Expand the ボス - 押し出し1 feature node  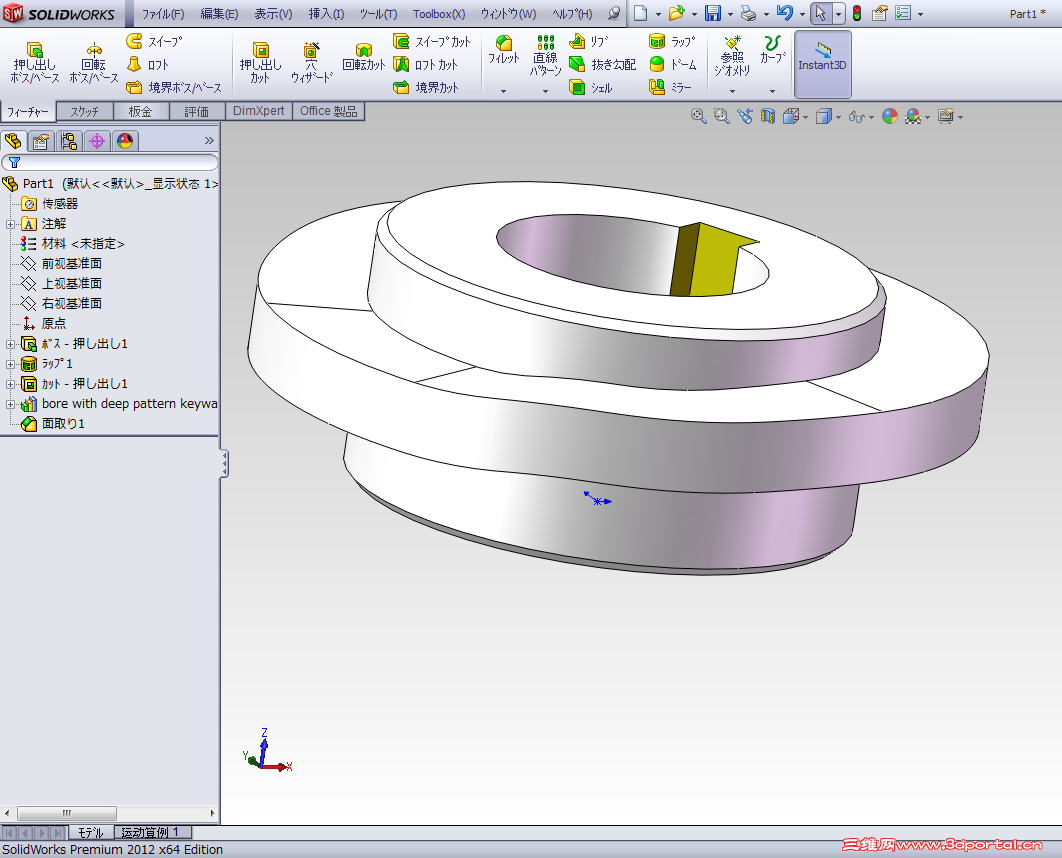[x=9, y=345]
